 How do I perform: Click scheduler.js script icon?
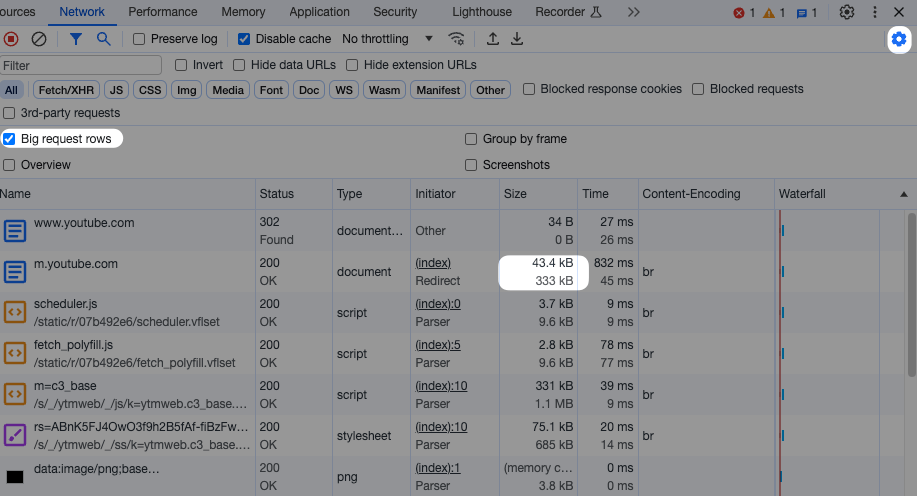point(15,313)
